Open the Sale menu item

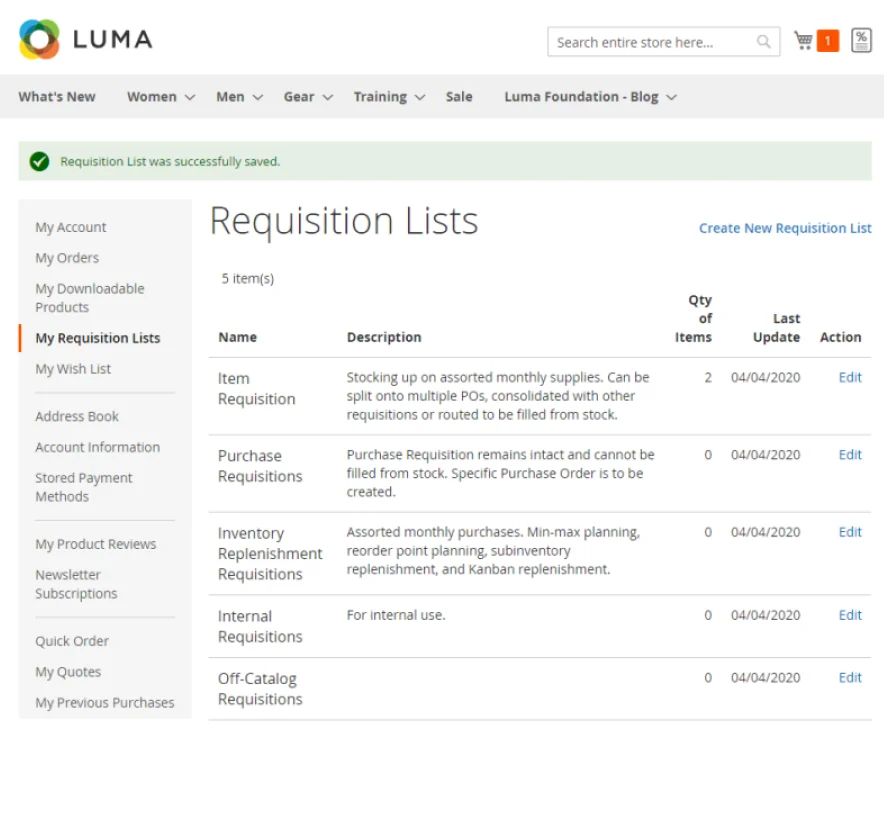pyautogui.click(x=459, y=97)
